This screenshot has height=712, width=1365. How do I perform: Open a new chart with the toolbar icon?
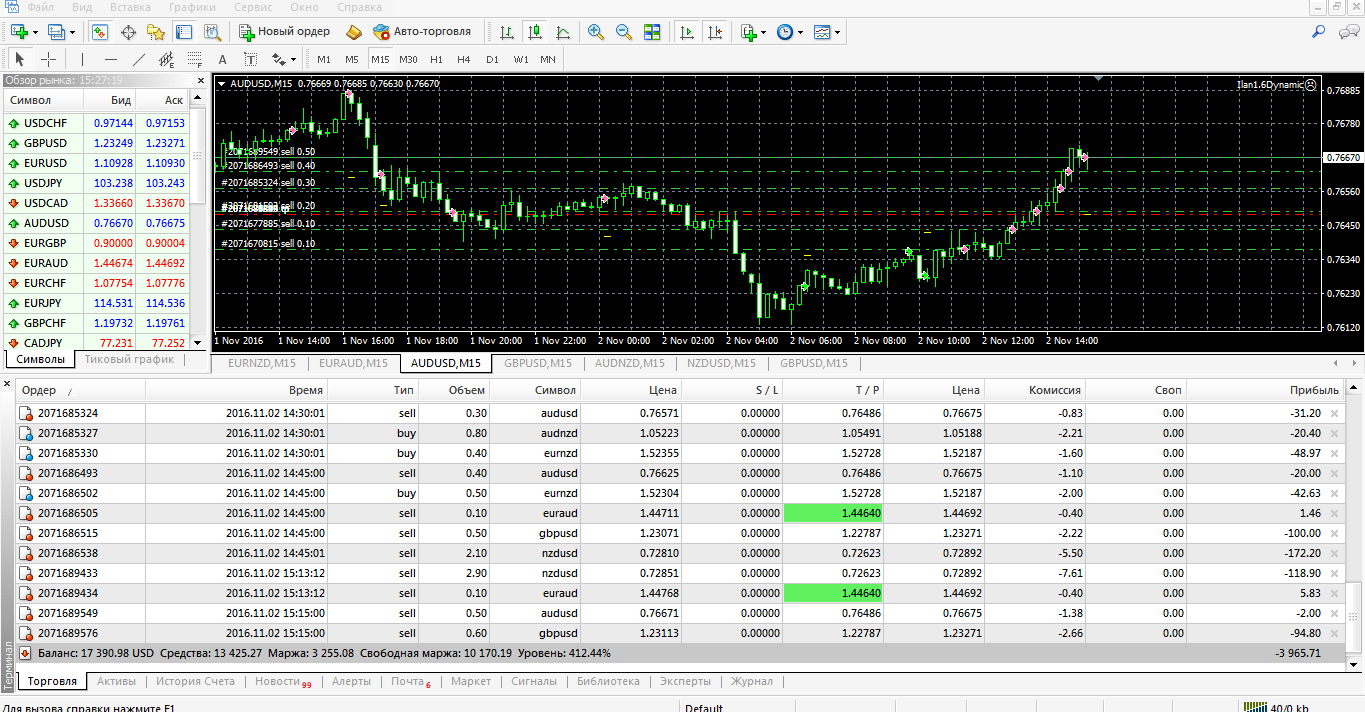tap(18, 32)
